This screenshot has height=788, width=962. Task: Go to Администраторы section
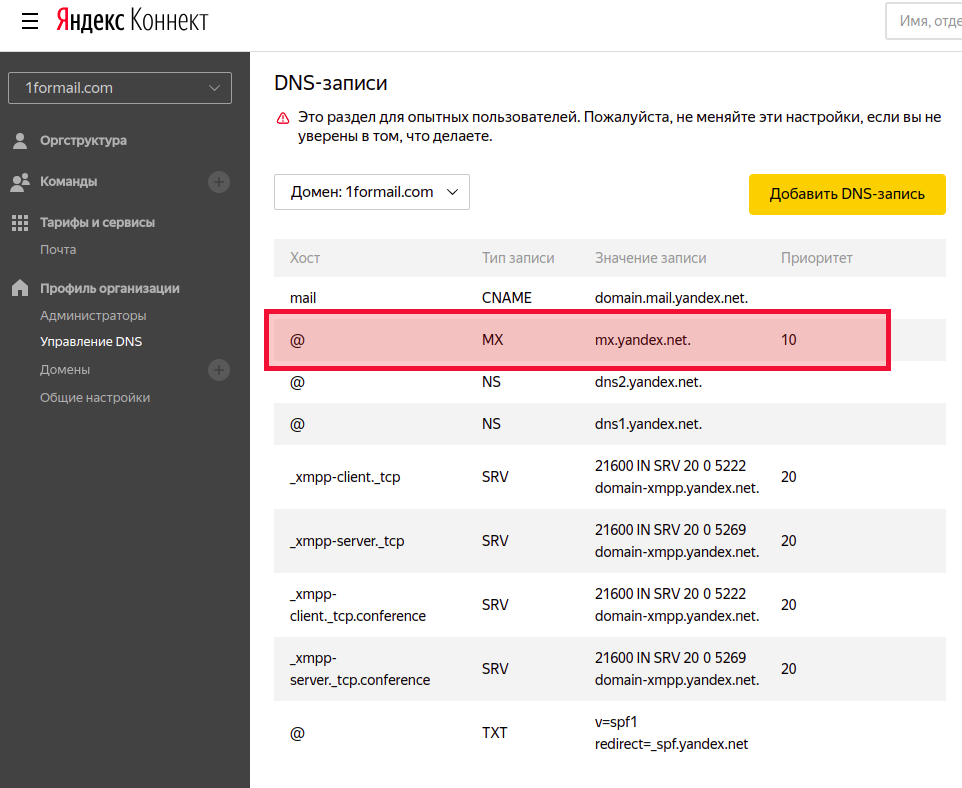(x=93, y=316)
